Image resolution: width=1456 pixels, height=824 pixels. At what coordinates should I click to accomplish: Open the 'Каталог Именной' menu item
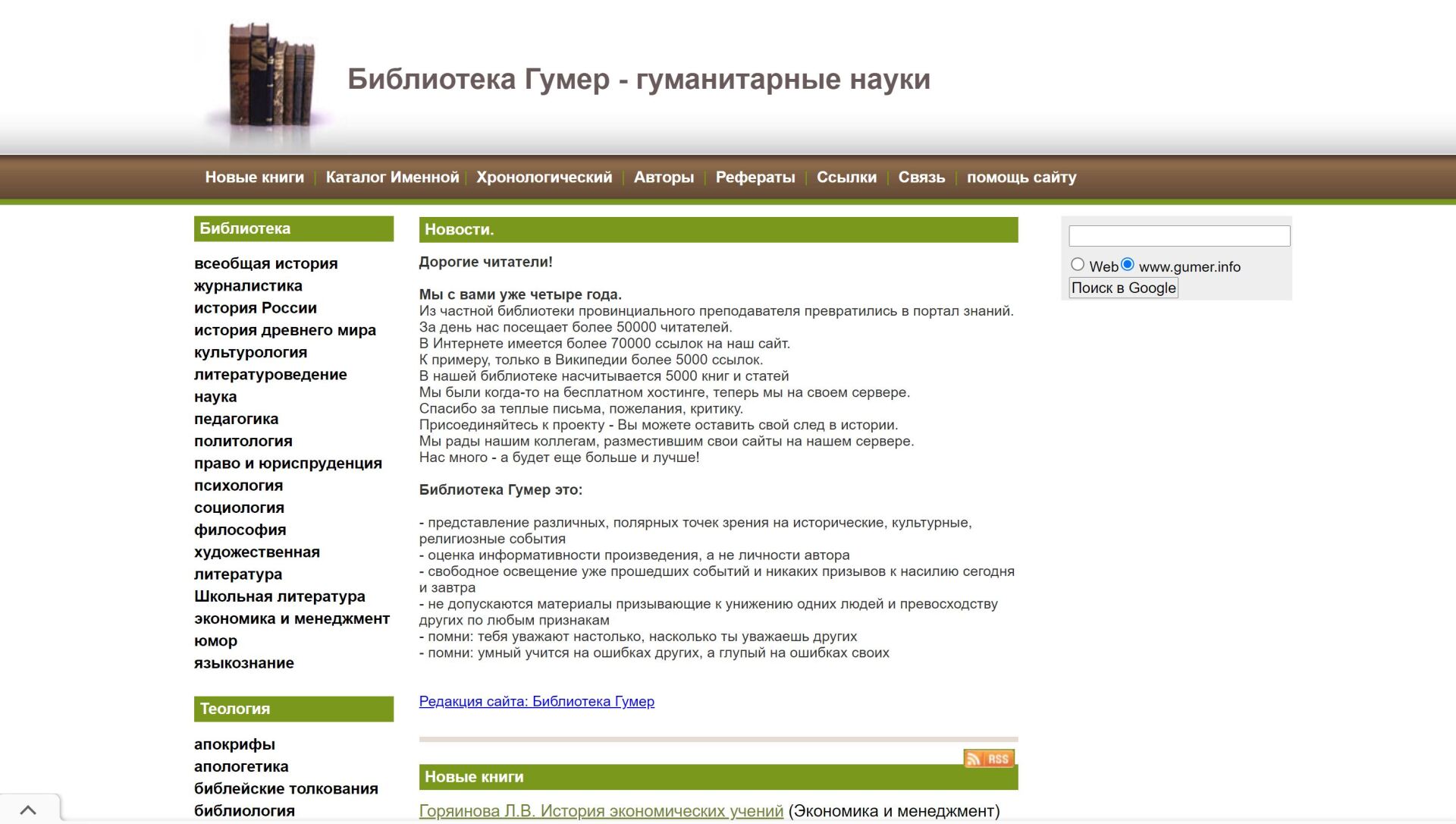pos(392,178)
